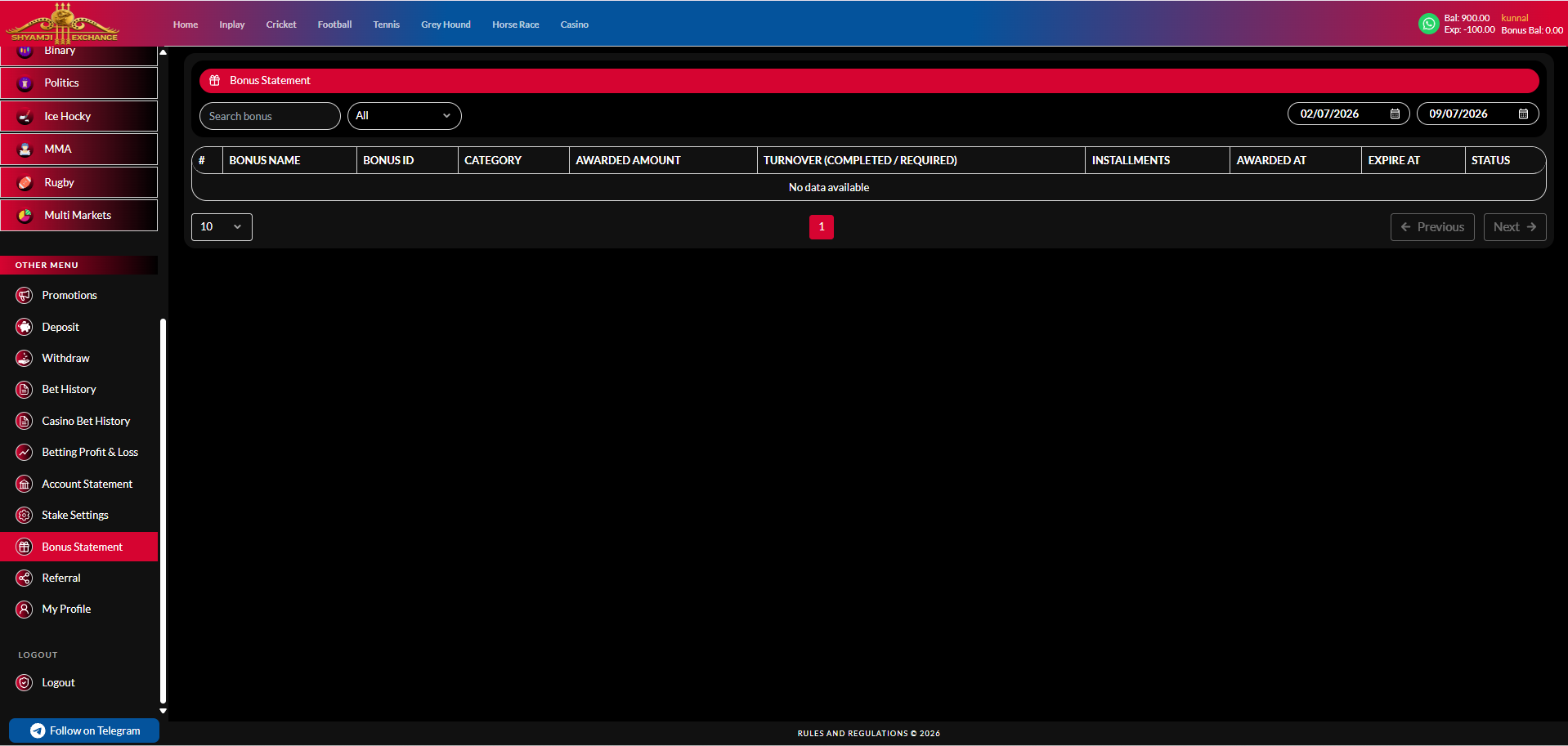The image size is (1568, 746).
Task: Click the My Profile user icon
Action: (25, 610)
